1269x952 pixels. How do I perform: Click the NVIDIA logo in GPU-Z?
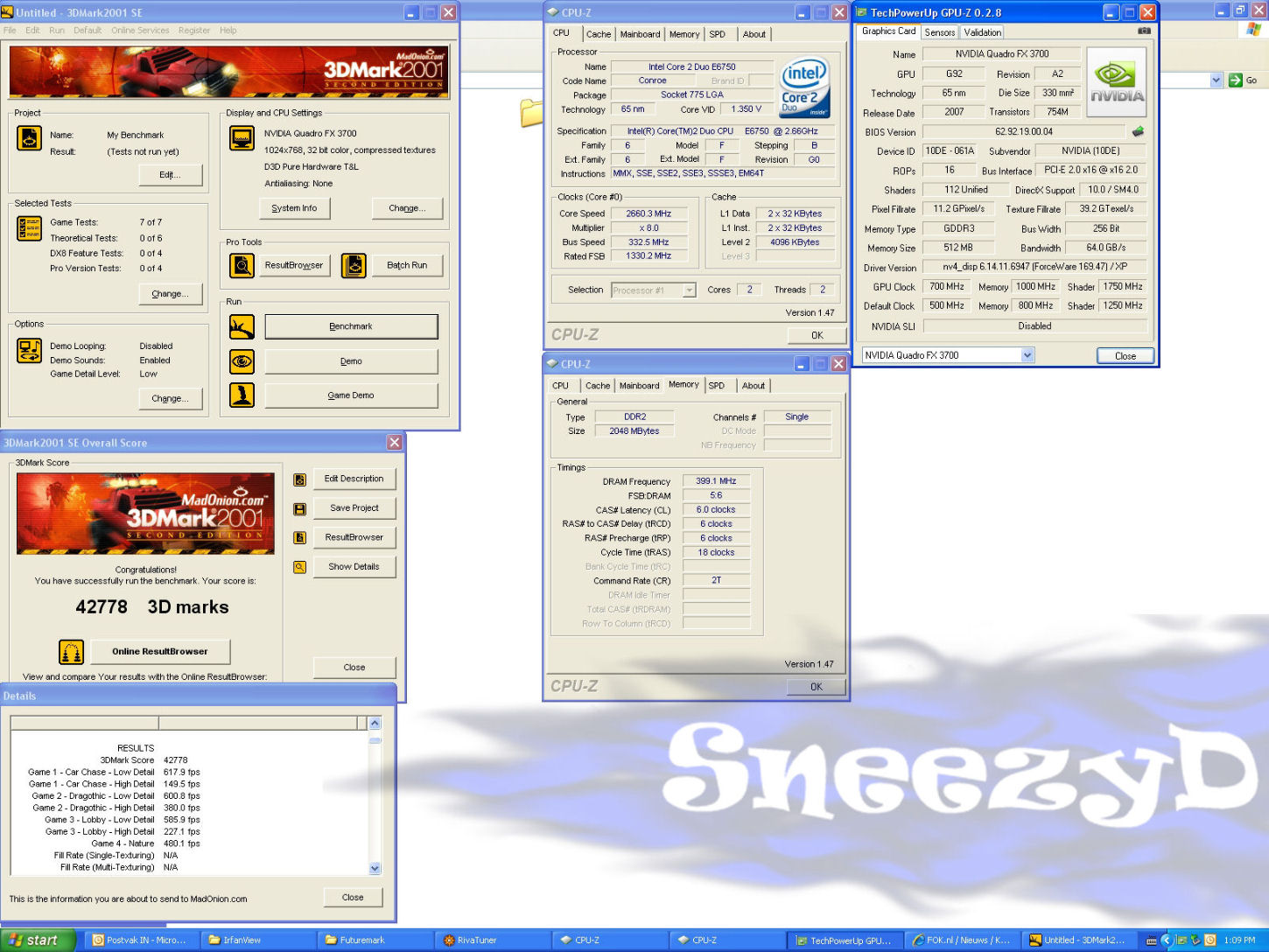(1117, 82)
